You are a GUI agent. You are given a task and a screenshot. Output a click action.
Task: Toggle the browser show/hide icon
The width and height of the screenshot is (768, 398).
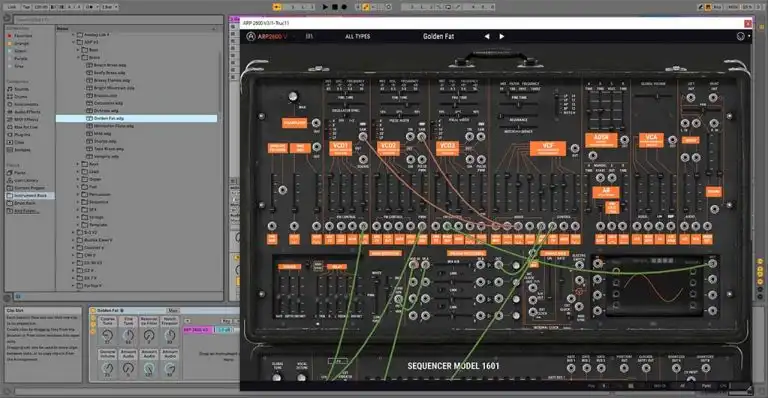coord(7,19)
